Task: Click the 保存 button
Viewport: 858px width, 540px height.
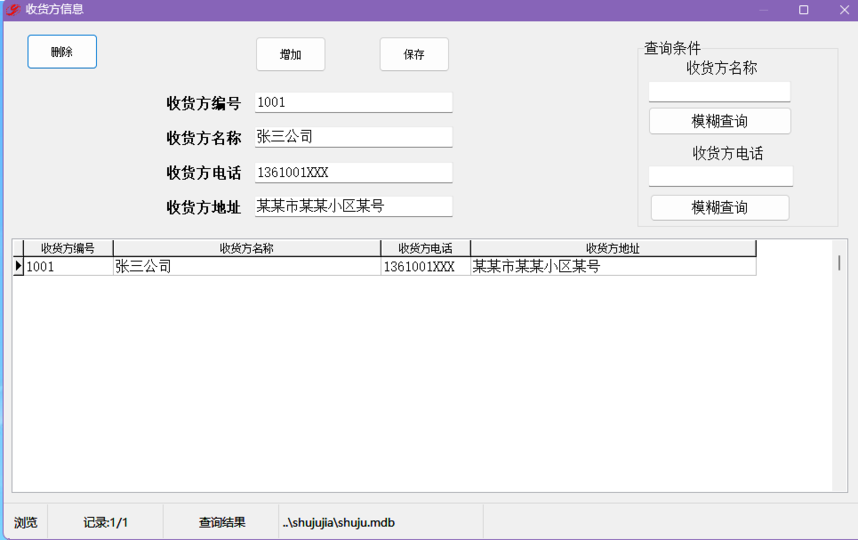Action: (x=414, y=54)
